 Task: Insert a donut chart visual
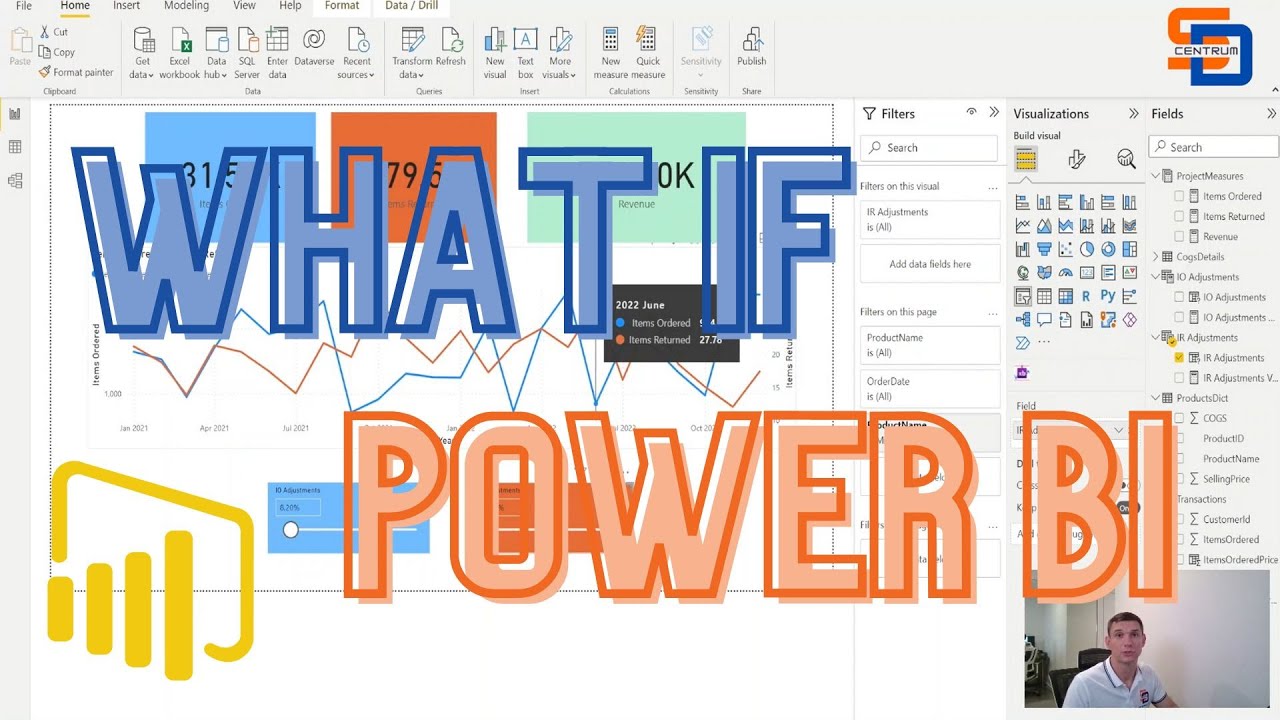1108,249
